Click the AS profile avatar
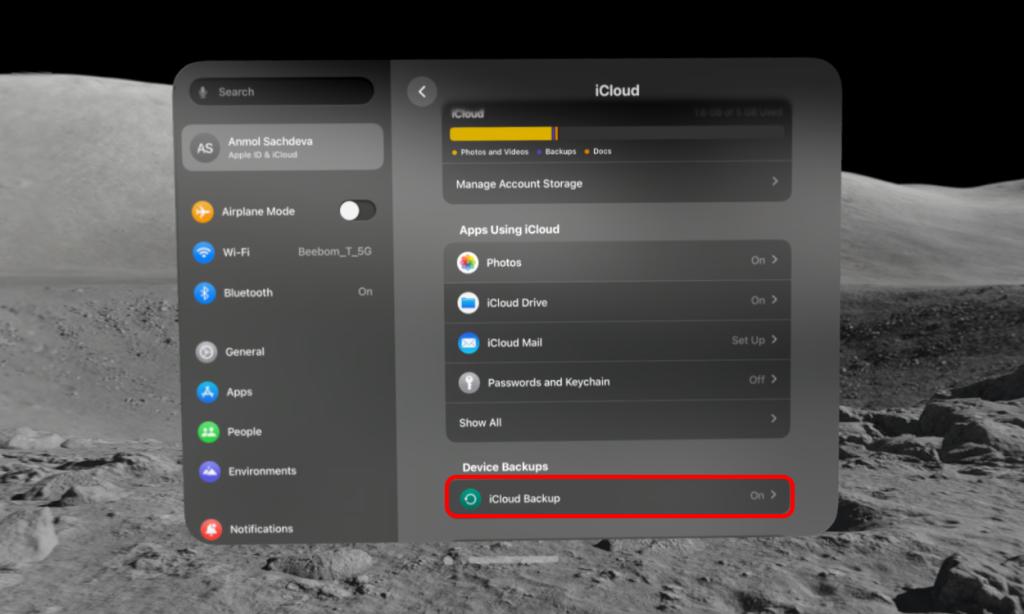 coord(205,148)
